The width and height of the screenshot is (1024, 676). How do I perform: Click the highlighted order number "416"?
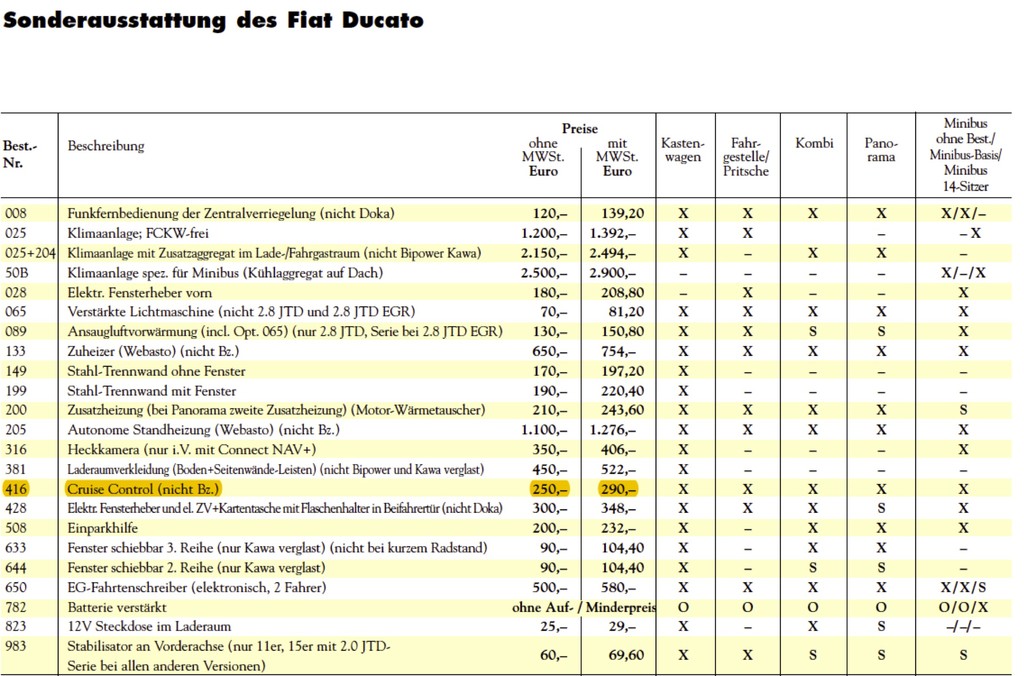click(x=16, y=489)
